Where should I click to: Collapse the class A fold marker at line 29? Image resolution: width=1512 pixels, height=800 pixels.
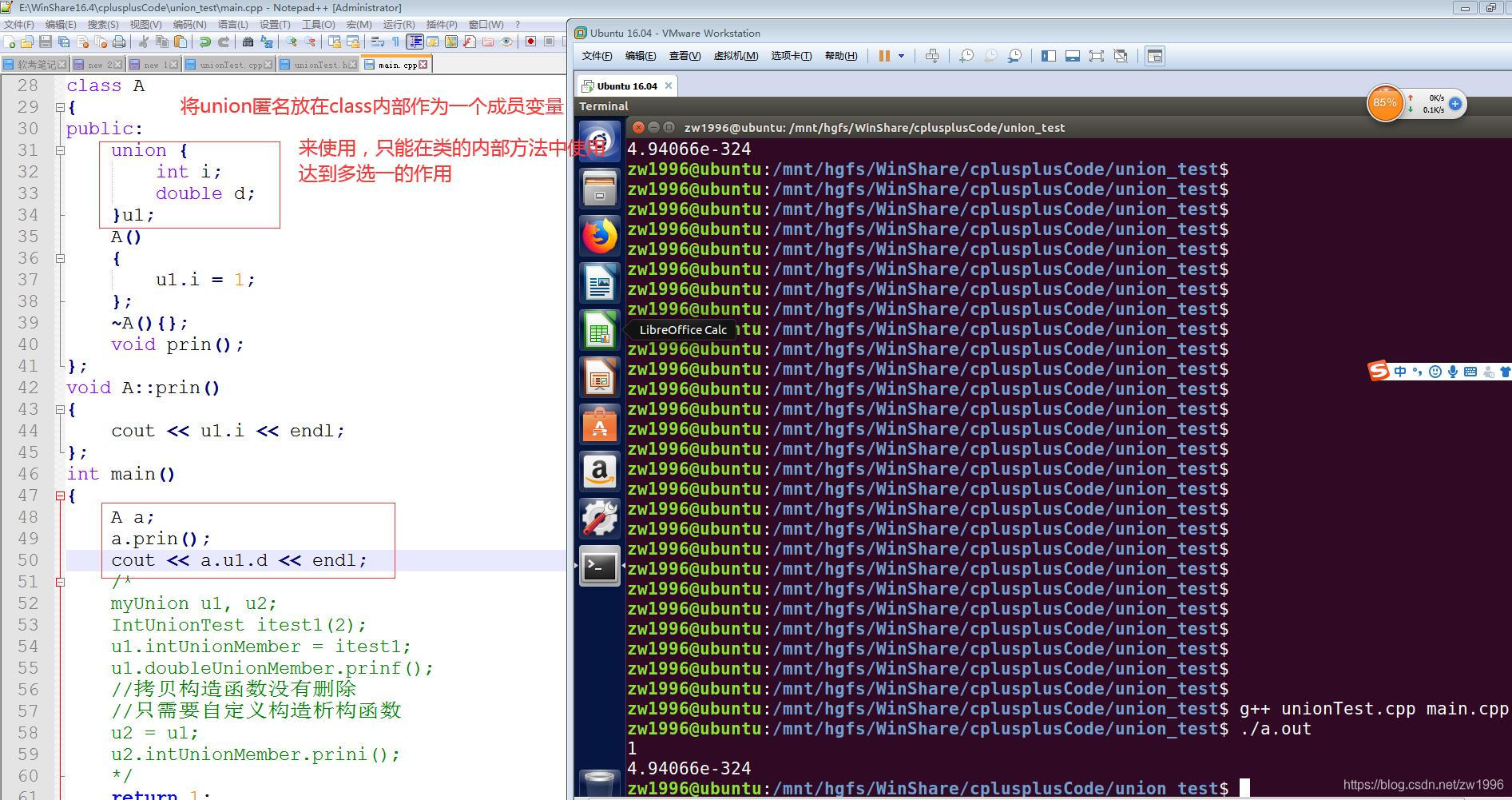(60, 107)
